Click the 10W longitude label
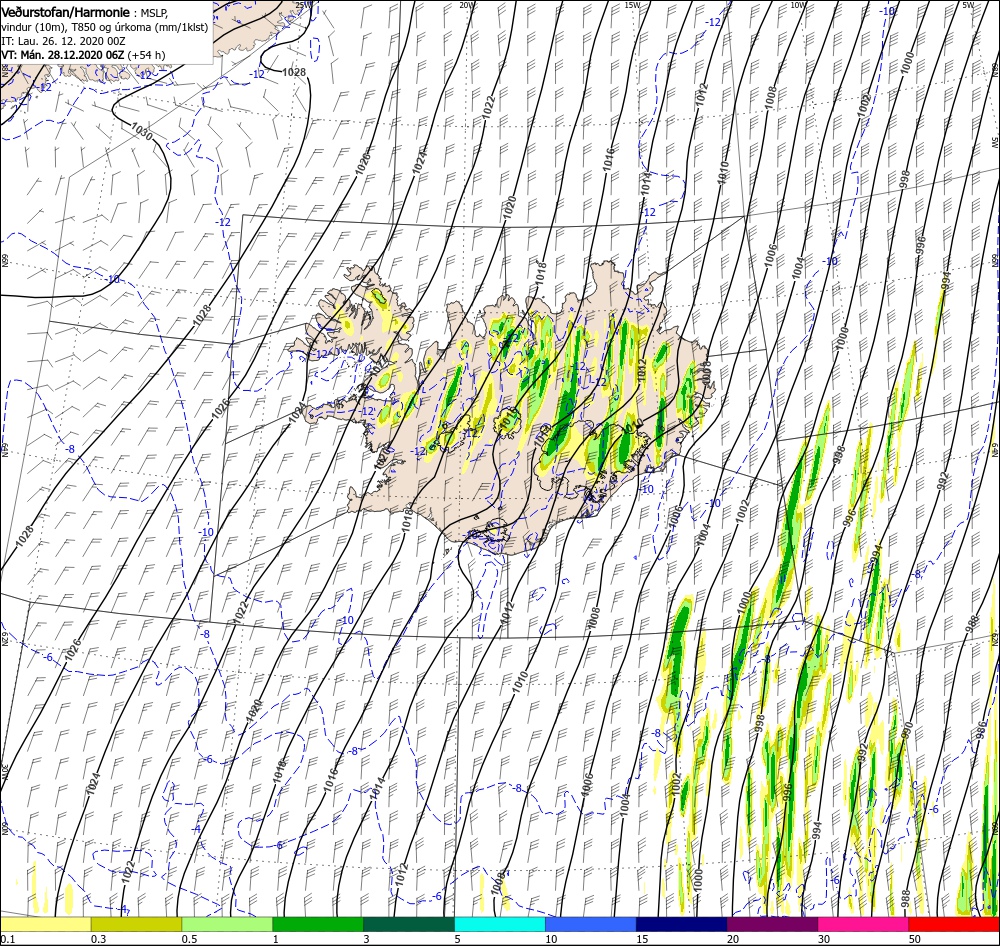 tap(798, 4)
